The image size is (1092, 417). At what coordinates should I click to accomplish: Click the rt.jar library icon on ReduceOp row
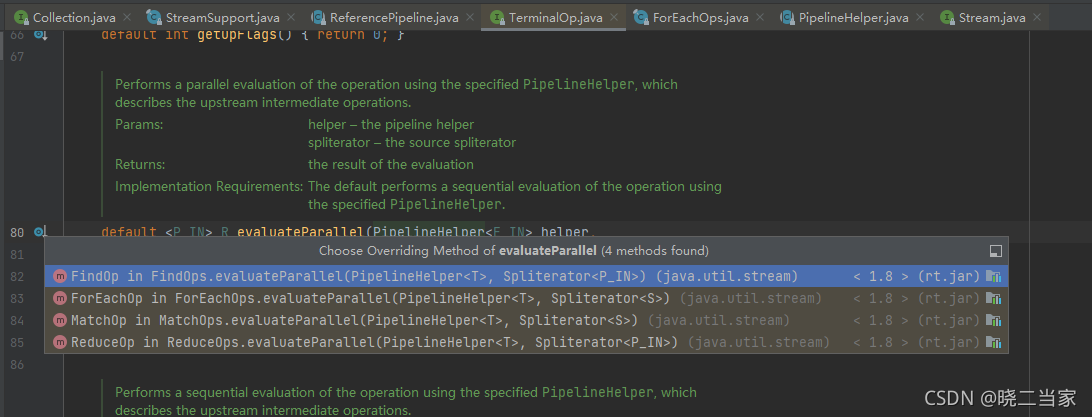pos(994,343)
